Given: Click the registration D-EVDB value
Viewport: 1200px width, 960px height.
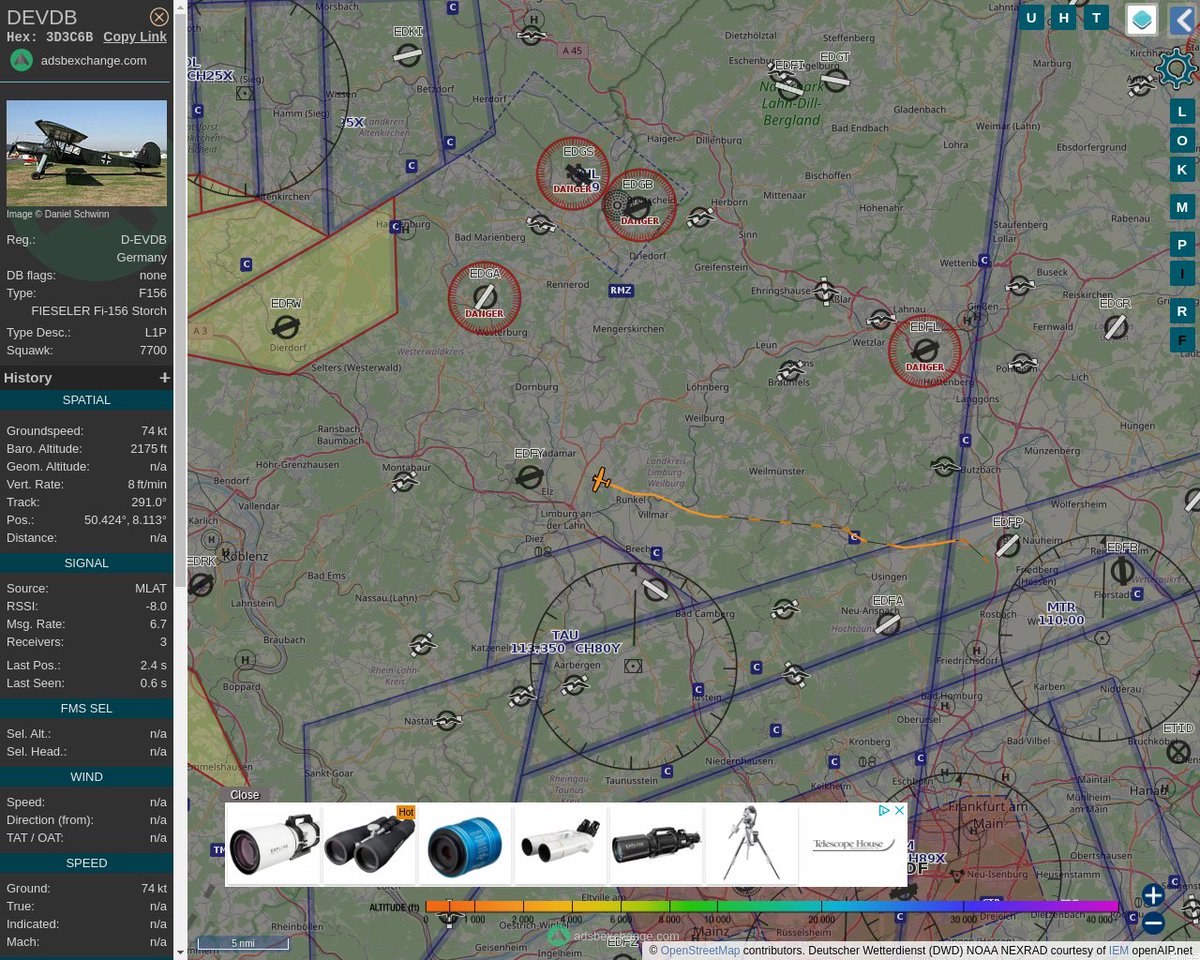Looking at the screenshot, I should [144, 240].
